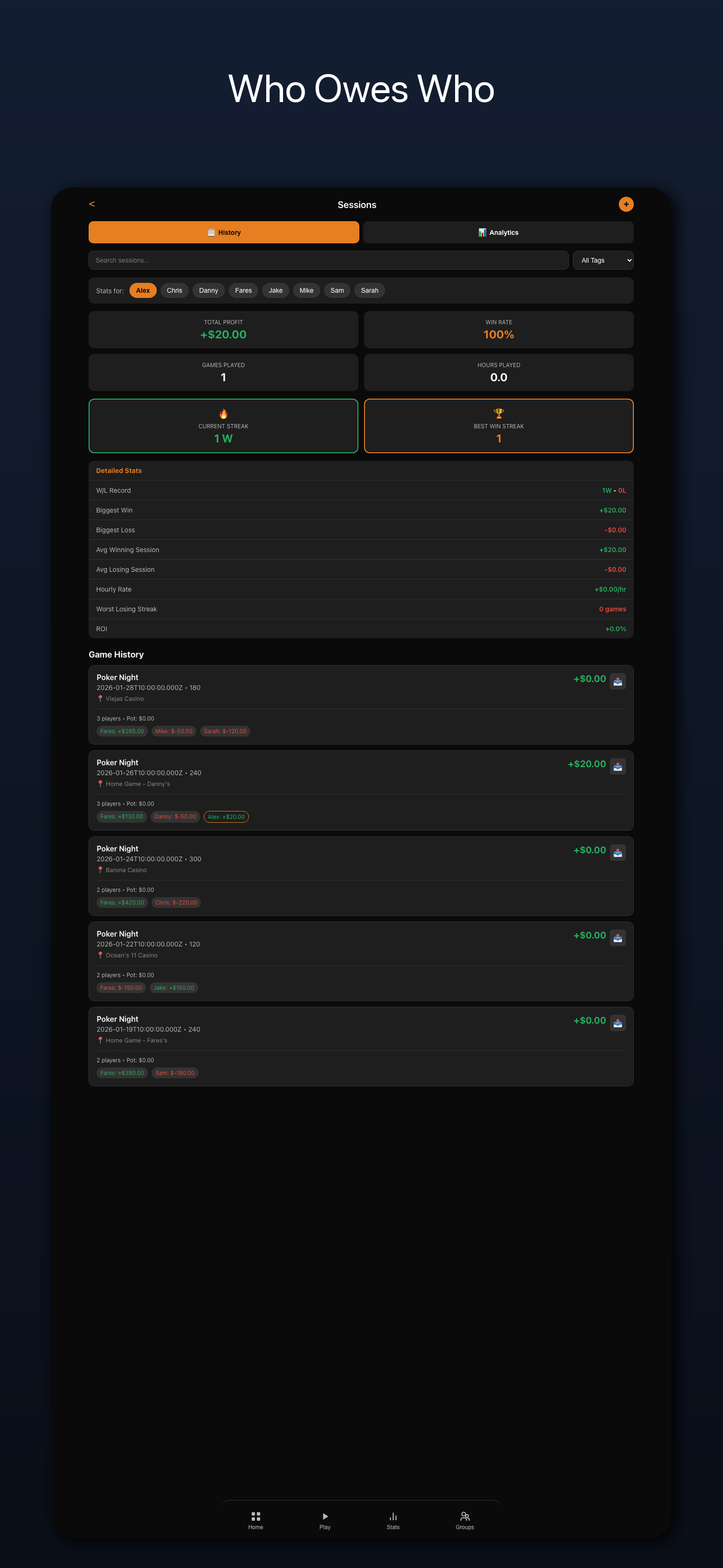Select the Mike: $-50.00 chip
The width and height of the screenshot is (723, 1568).
point(174,731)
